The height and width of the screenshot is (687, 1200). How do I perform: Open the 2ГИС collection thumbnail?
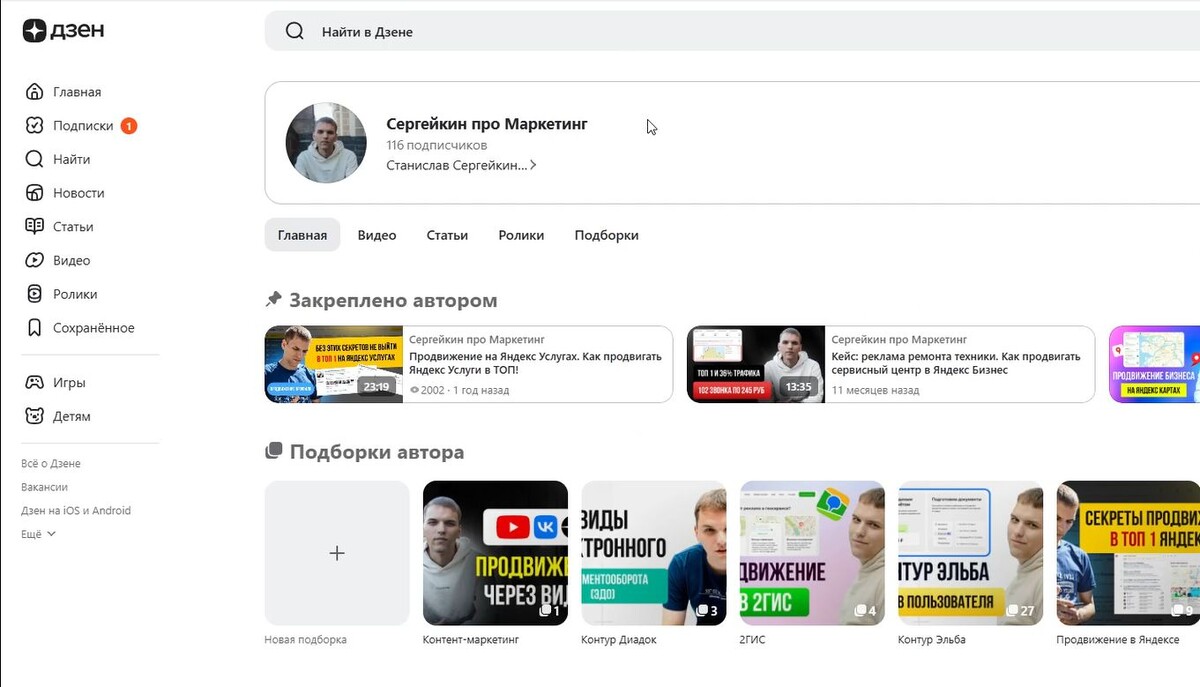(x=812, y=553)
